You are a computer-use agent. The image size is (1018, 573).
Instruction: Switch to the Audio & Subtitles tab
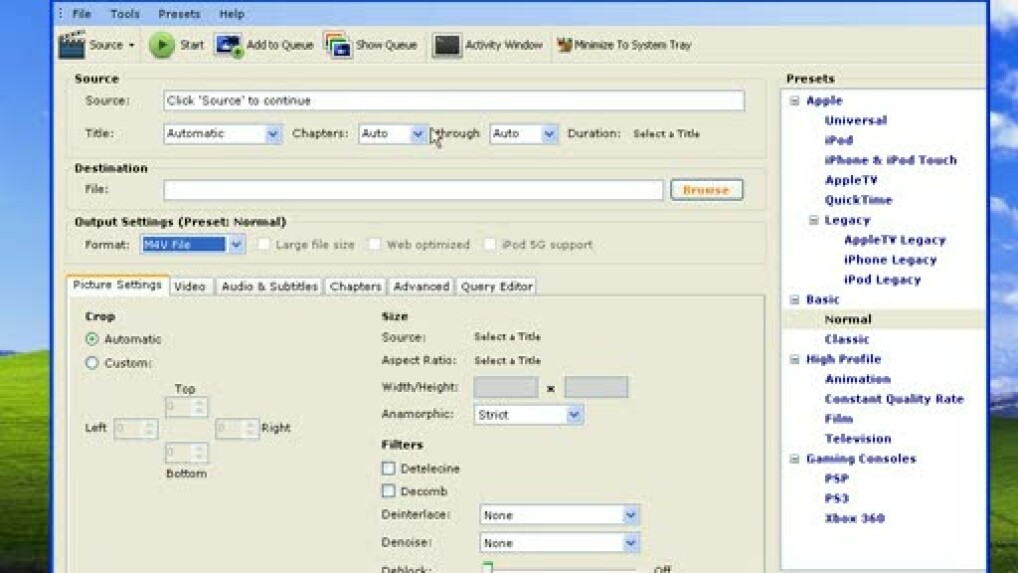click(269, 286)
